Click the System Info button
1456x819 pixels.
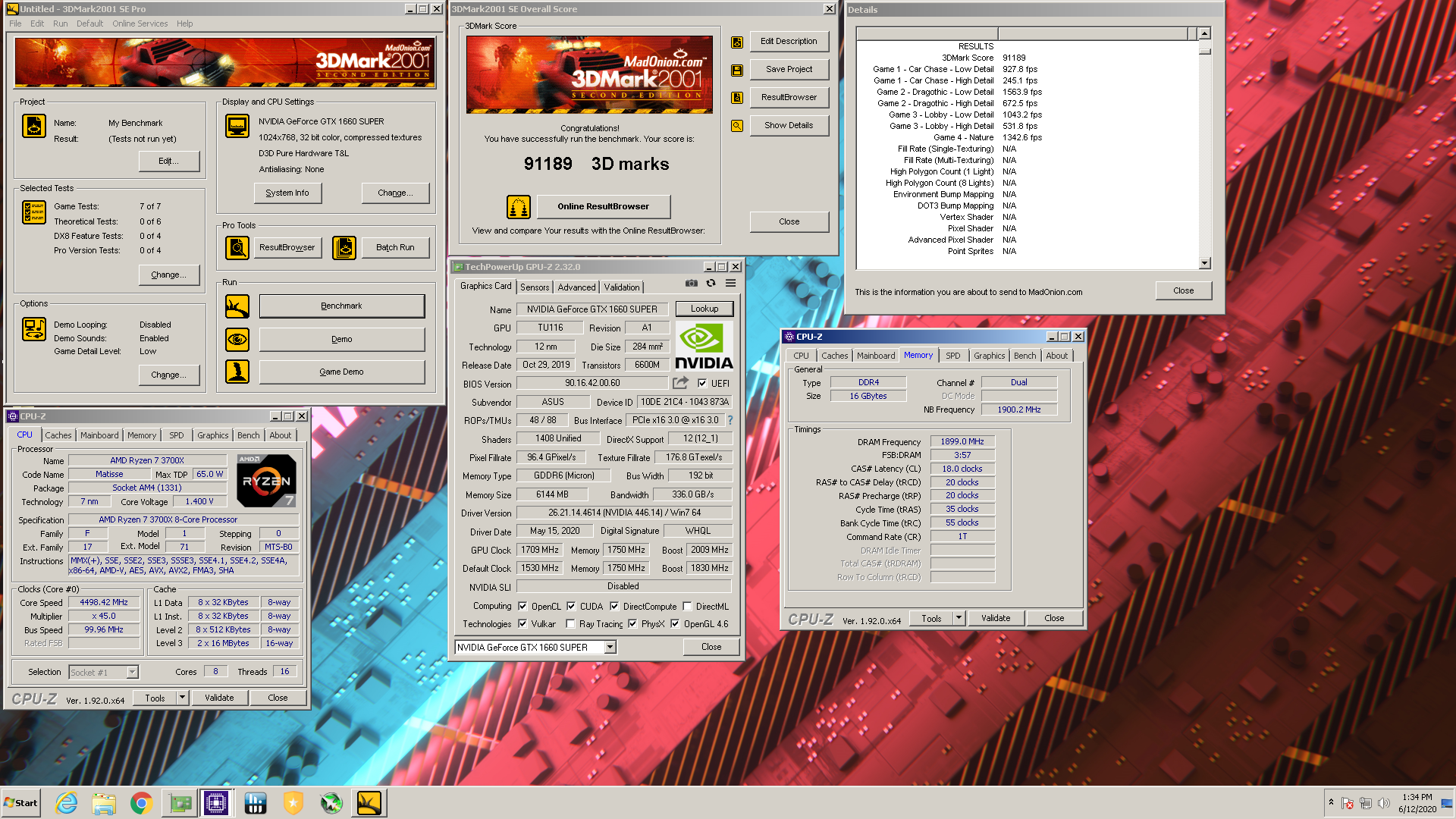287,193
